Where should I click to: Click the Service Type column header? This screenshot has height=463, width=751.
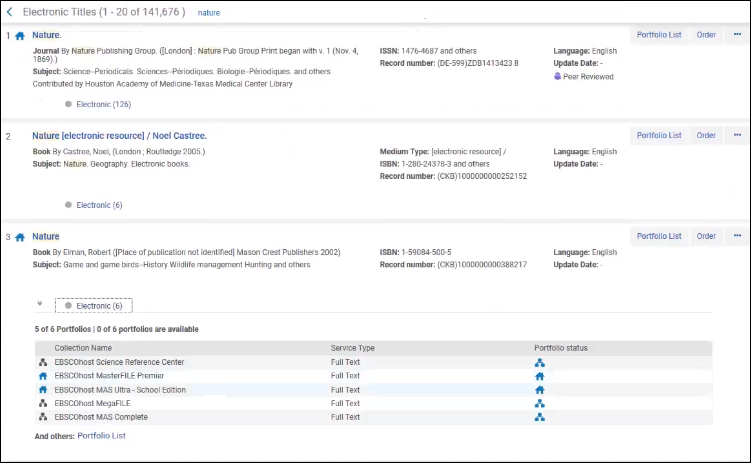(x=353, y=348)
